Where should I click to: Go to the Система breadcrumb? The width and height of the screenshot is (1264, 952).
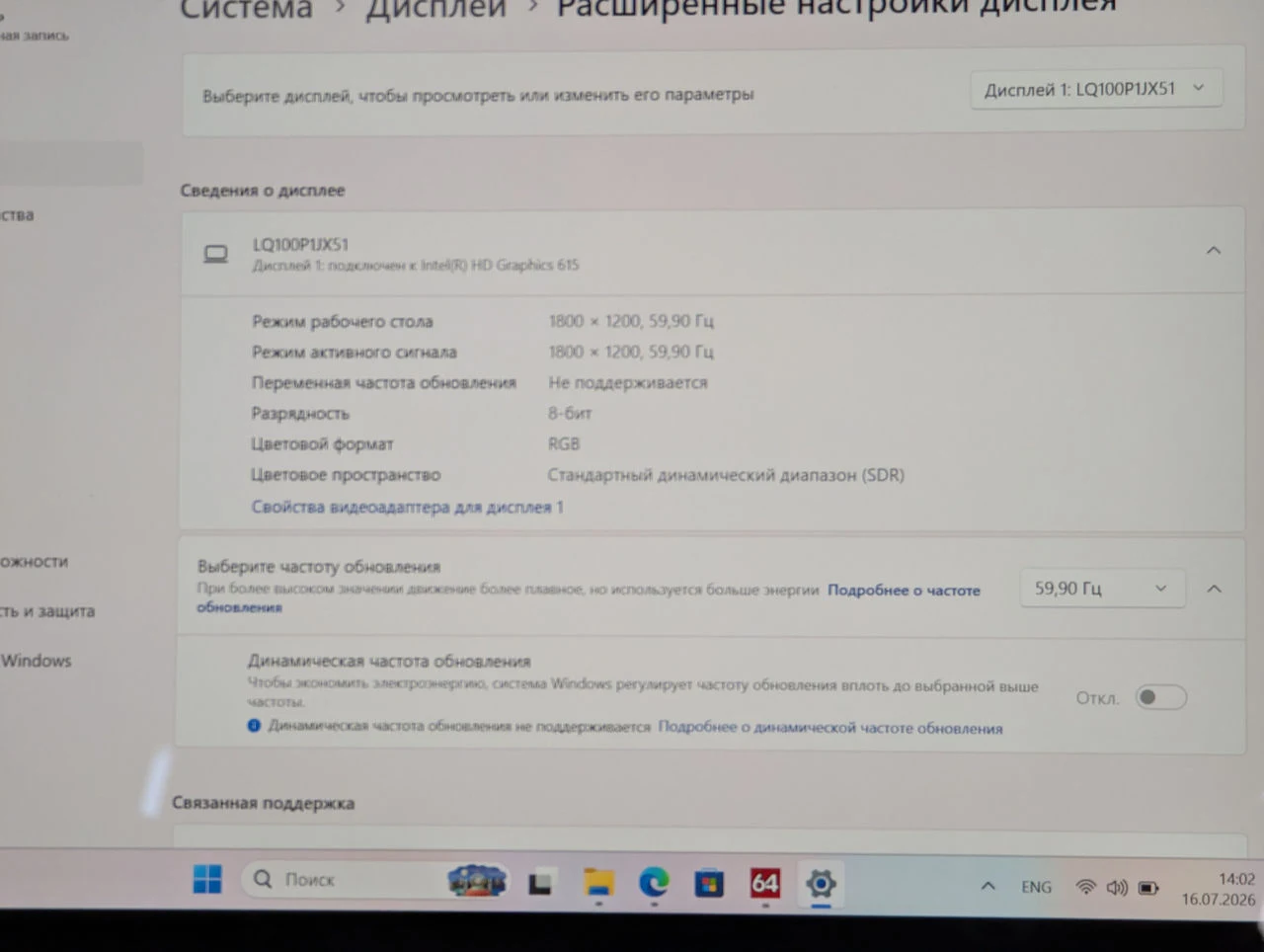click(x=246, y=8)
